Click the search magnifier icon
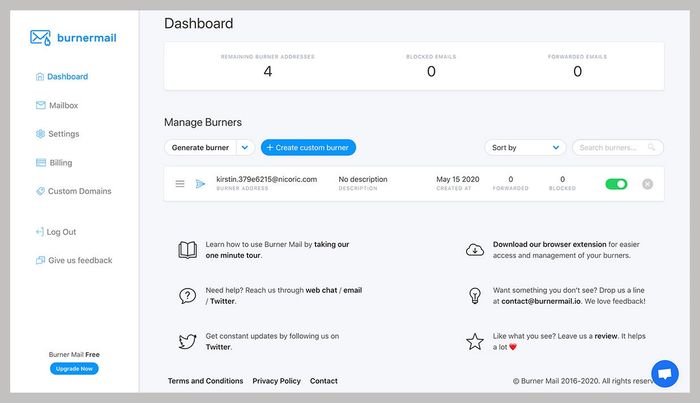 [652, 147]
